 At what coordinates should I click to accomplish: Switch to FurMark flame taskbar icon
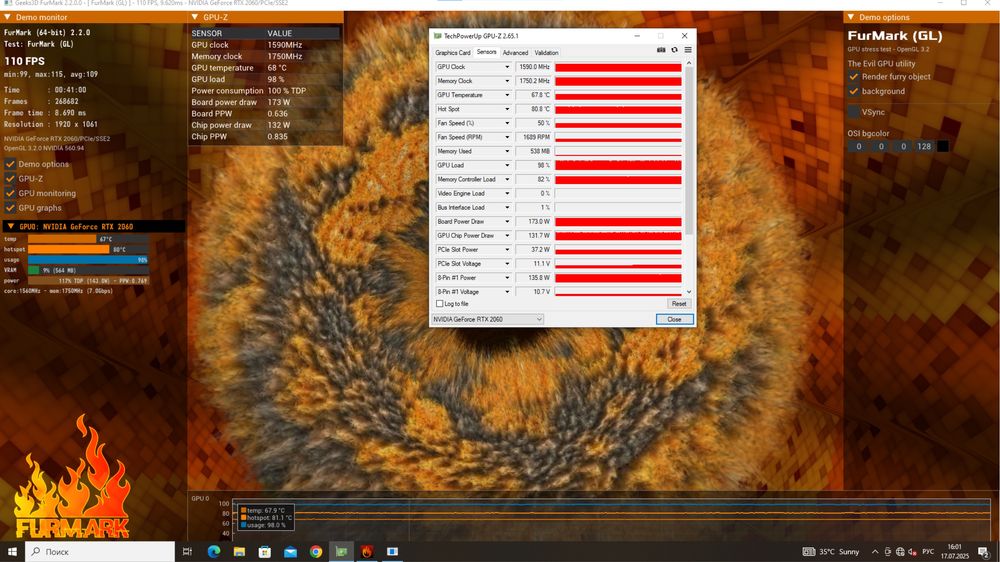click(x=367, y=552)
